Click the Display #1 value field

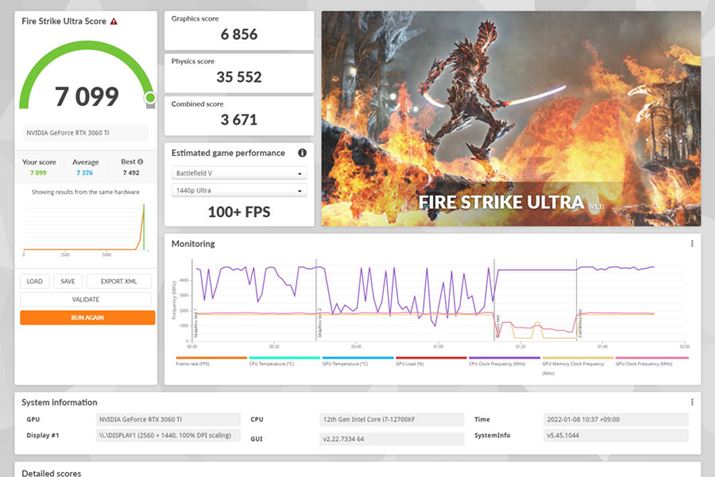168,435
